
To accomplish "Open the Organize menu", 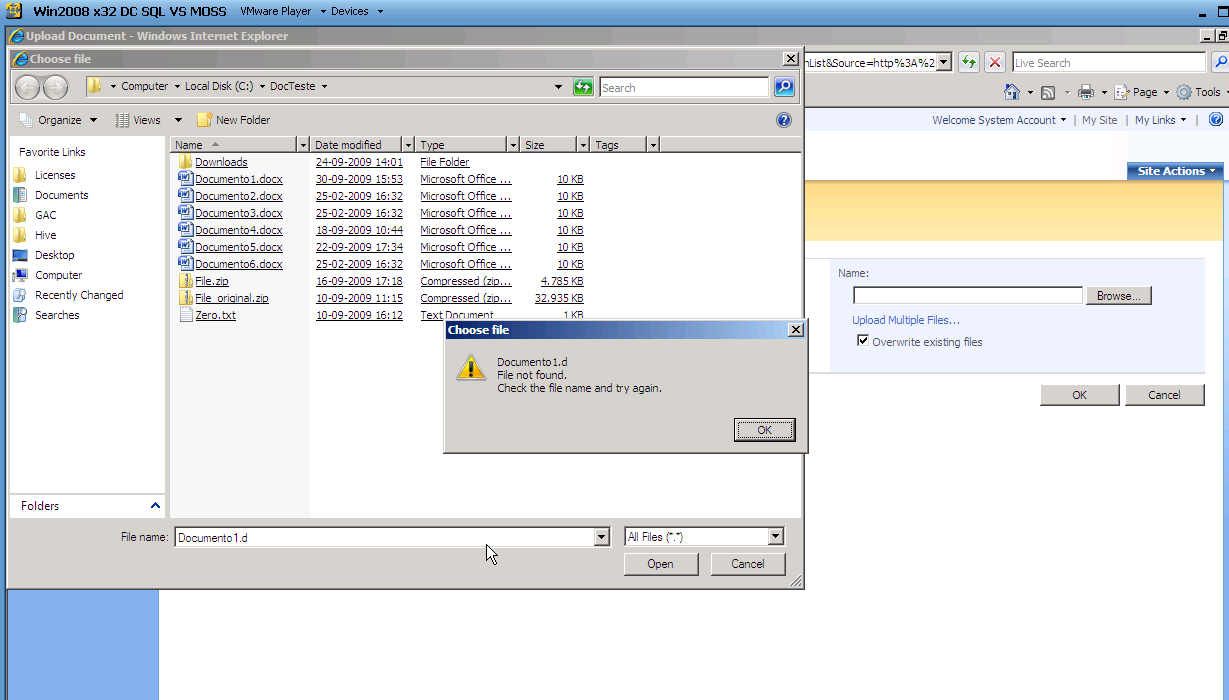I will [58, 120].
